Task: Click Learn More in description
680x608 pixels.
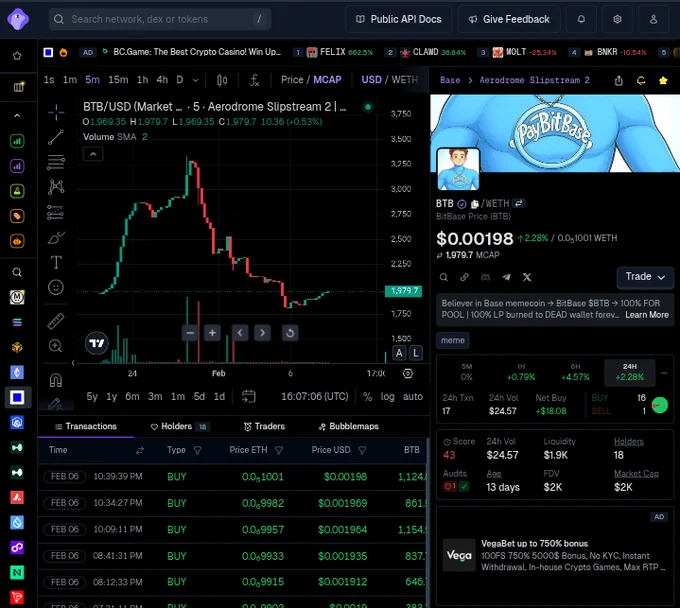Action: pyautogui.click(x=647, y=315)
